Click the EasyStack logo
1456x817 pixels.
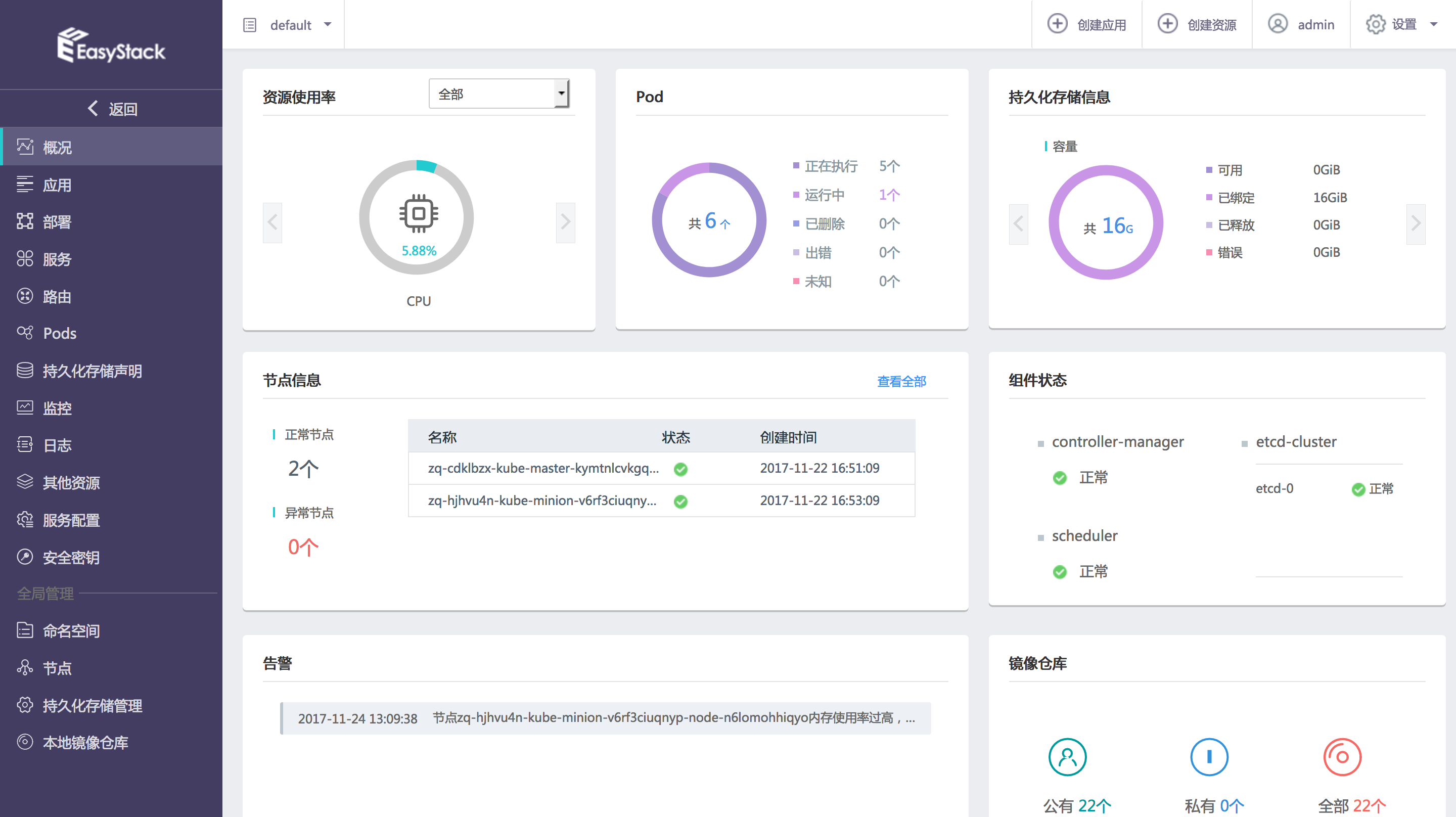point(111,45)
